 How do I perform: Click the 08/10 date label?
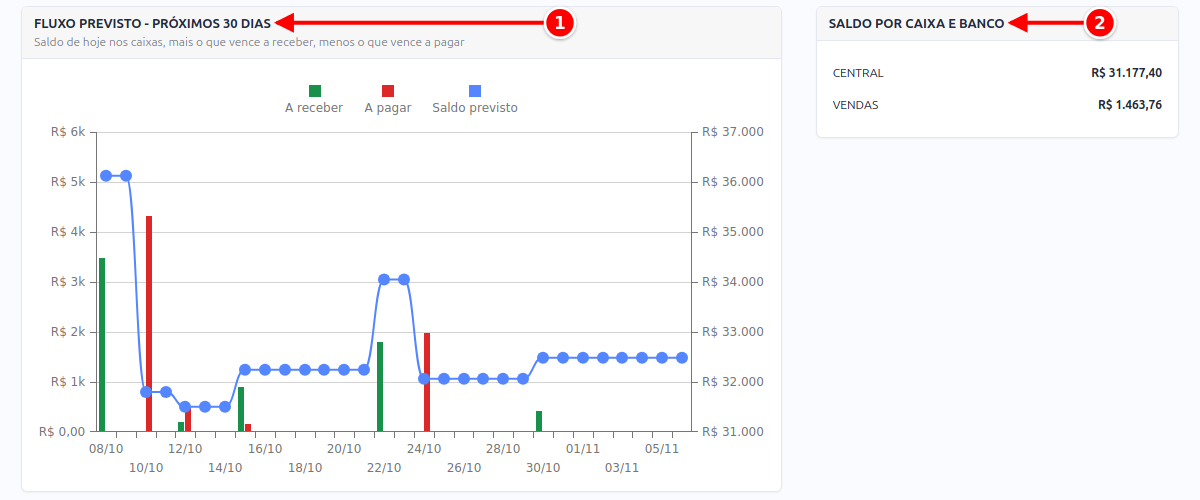tap(106, 450)
